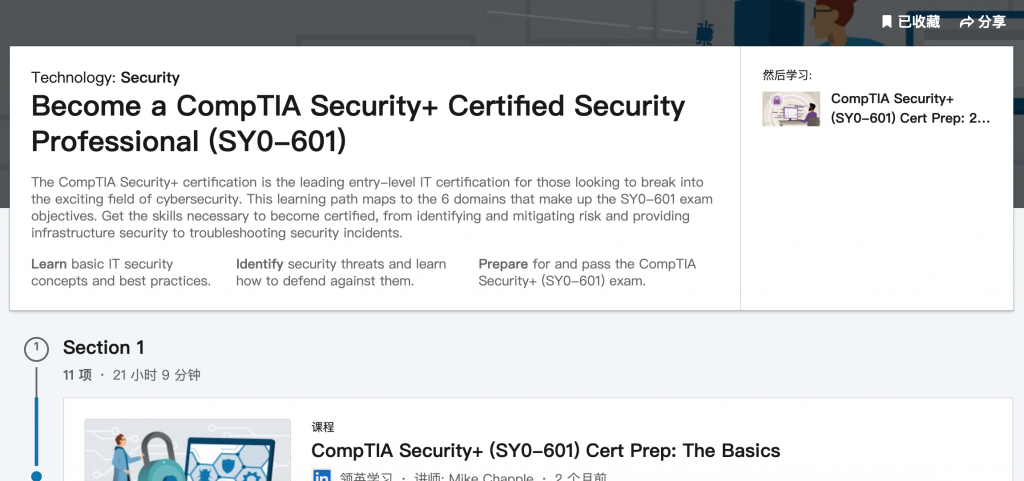Click the share arrow icon
This screenshot has width=1024, height=481.
[966, 22]
